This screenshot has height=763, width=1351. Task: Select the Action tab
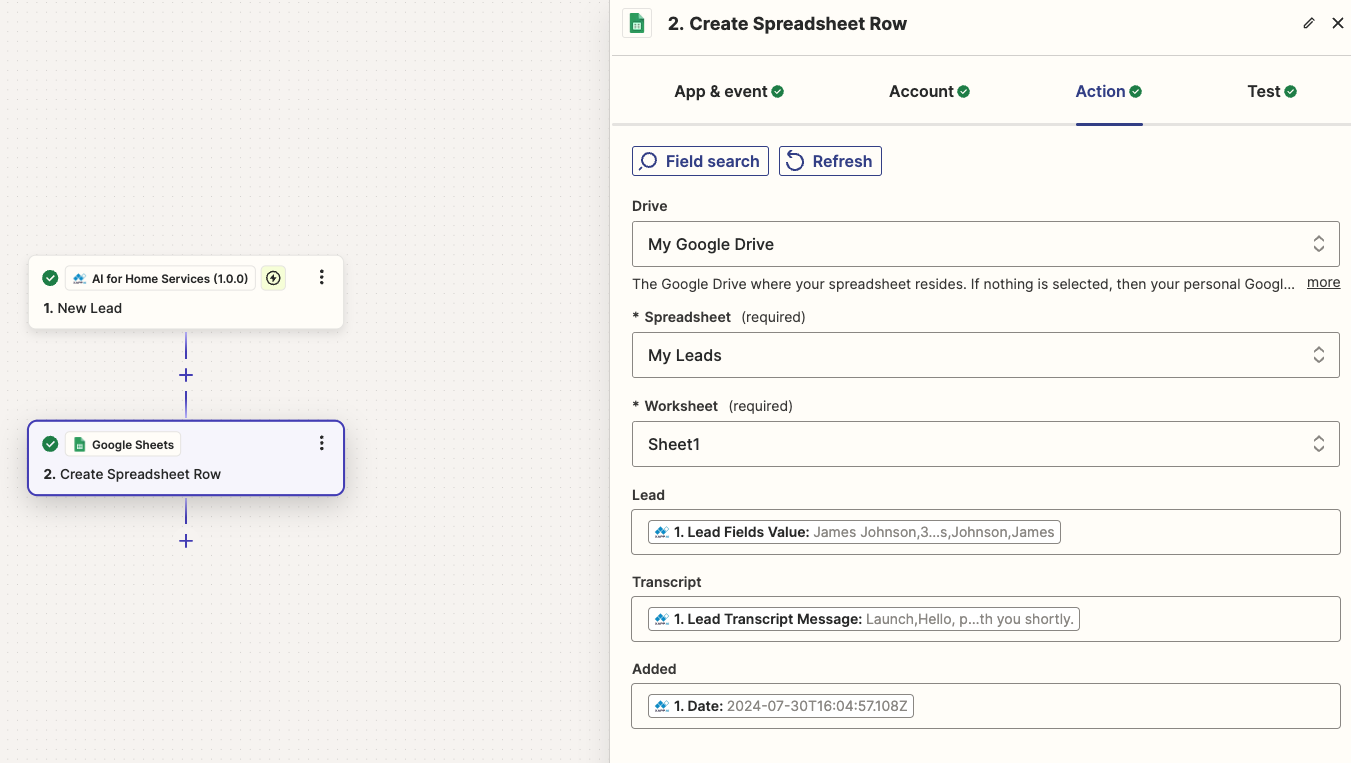[x=1109, y=91]
